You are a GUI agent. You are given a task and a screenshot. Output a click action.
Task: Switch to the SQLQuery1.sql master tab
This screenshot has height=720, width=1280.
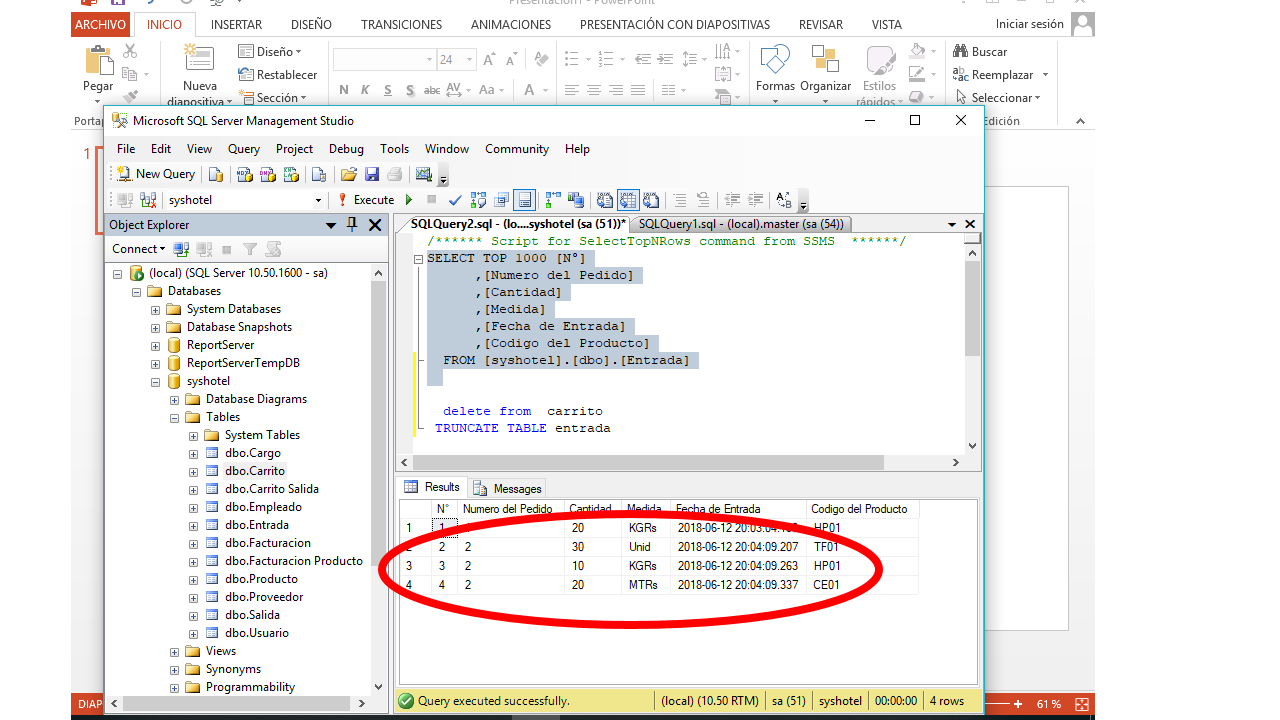tap(741, 224)
